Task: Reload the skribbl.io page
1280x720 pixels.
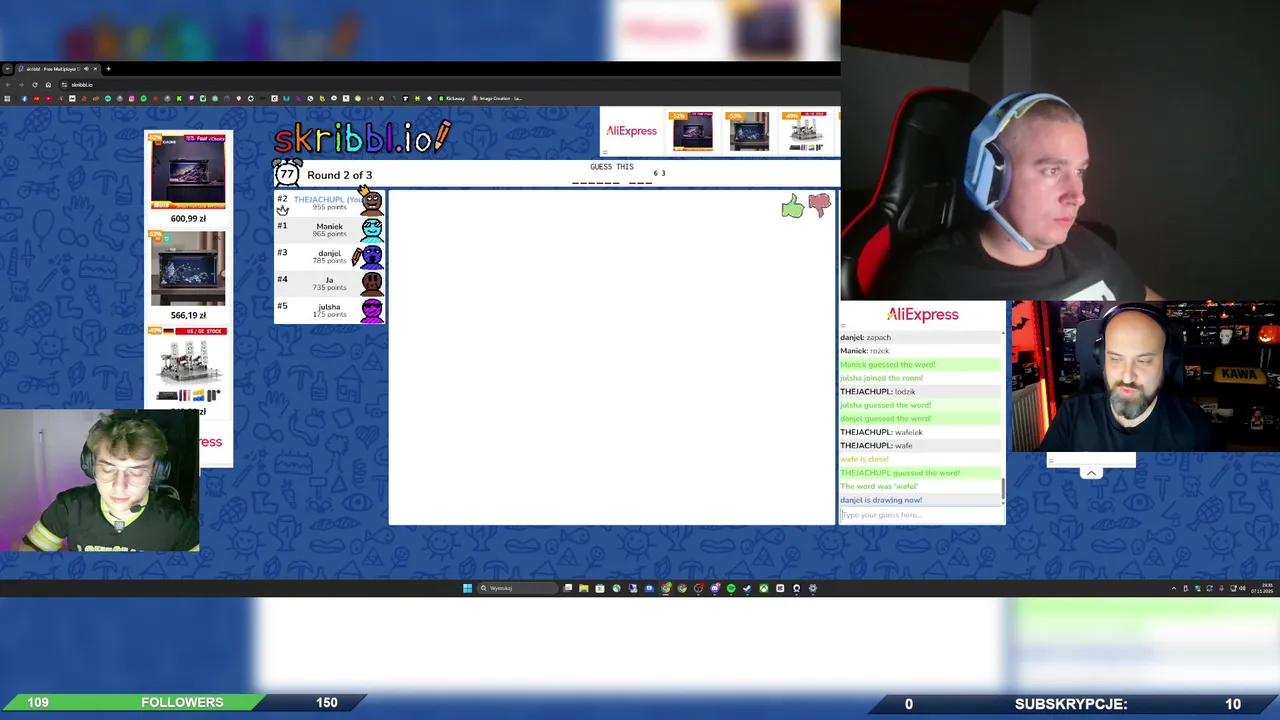Action: [35, 85]
